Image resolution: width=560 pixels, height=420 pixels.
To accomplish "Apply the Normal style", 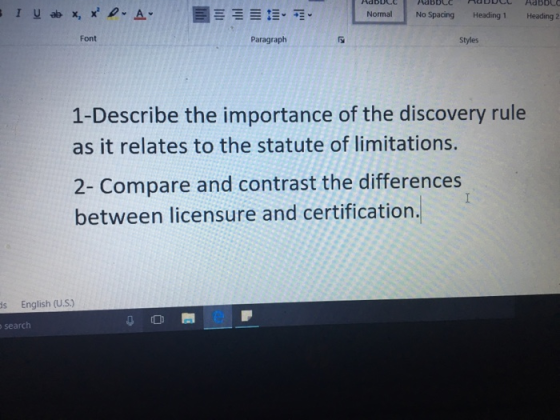I will click(379, 11).
